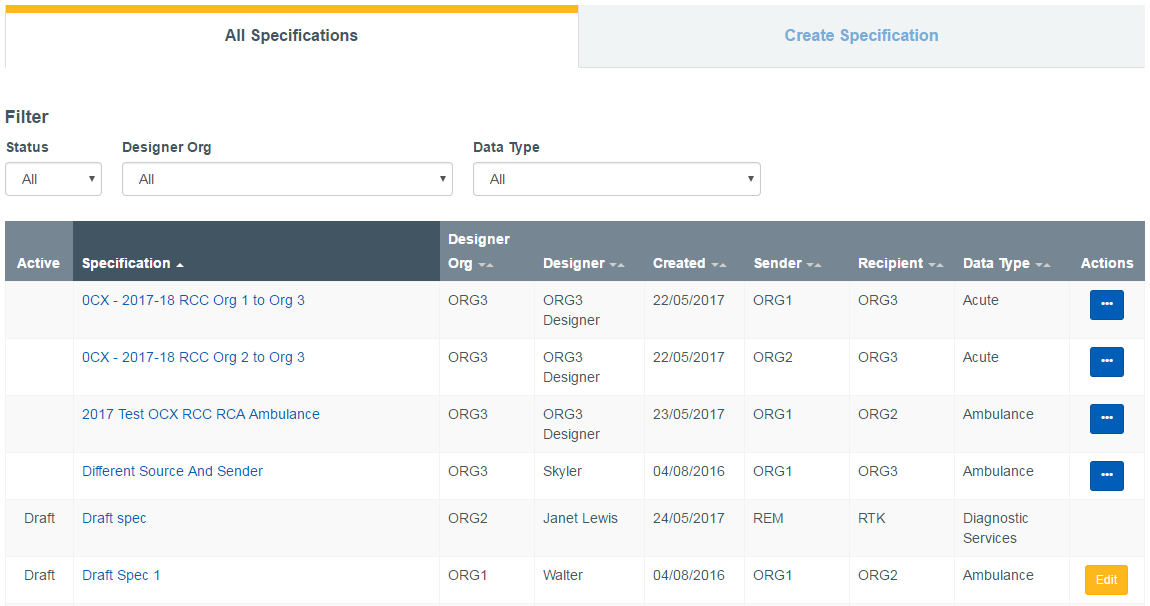Select ORG2 designer org in Draft spec row

[468, 518]
